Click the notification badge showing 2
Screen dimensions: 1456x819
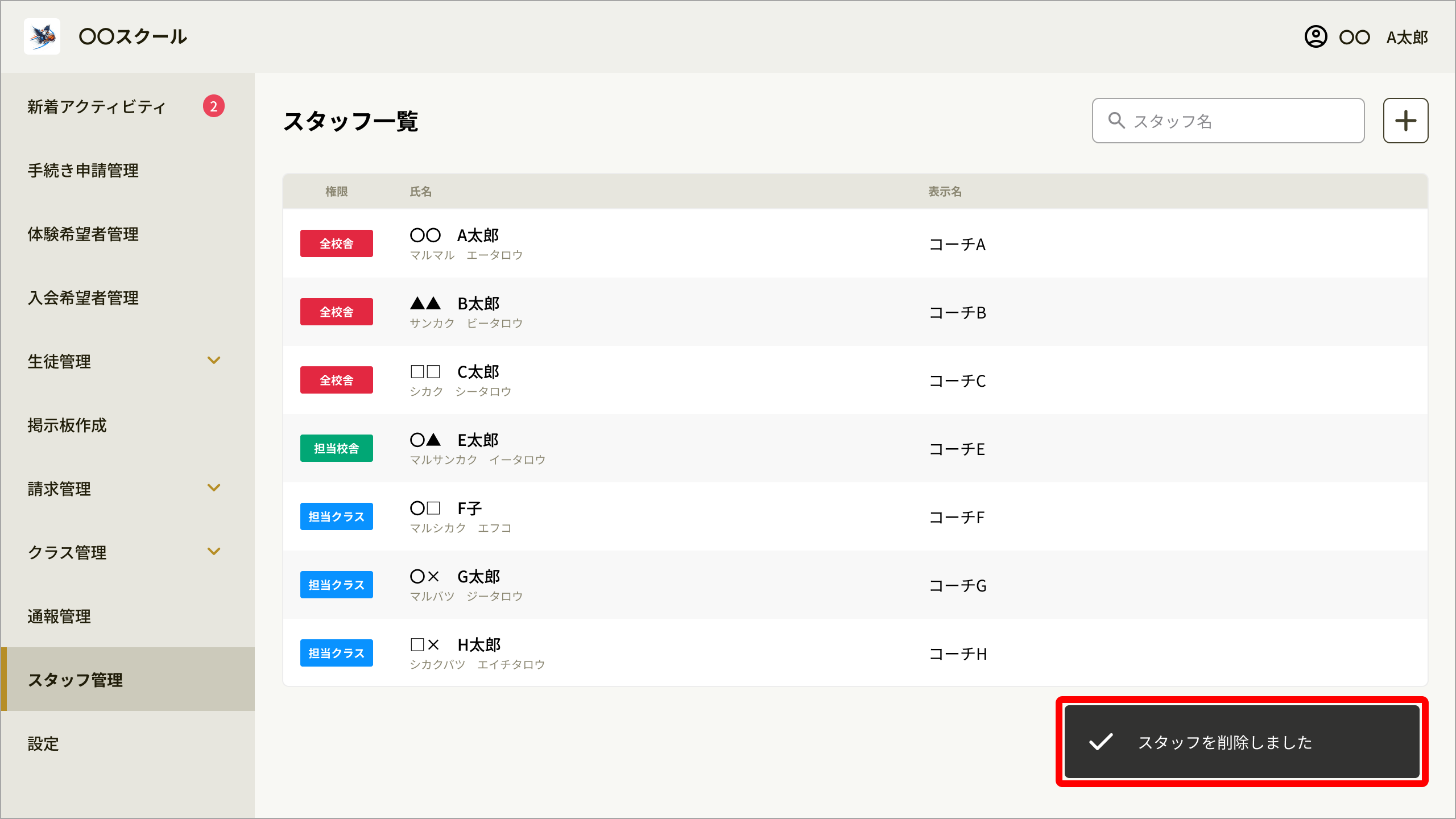(214, 106)
